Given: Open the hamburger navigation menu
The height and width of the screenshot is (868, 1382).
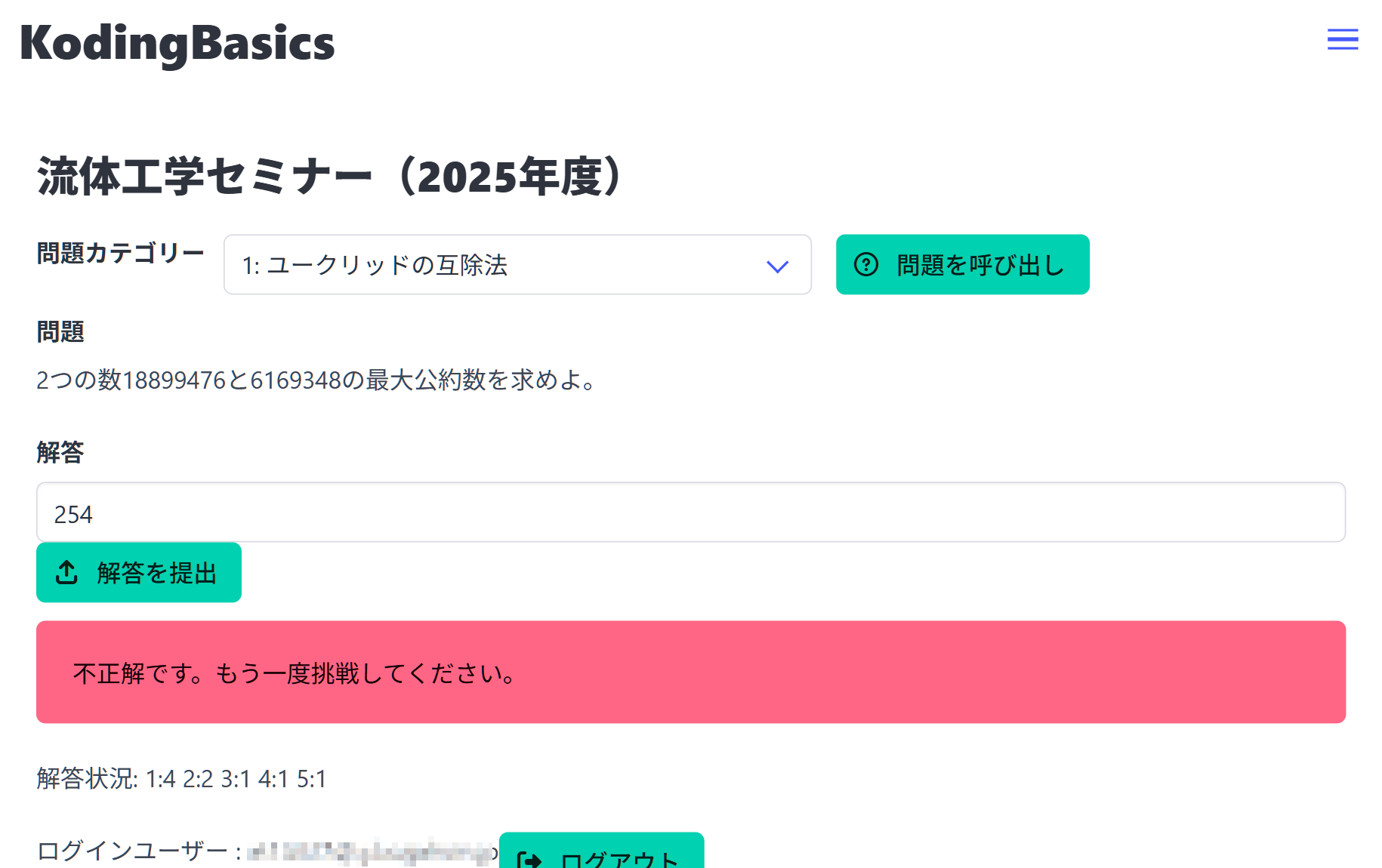Looking at the screenshot, I should click(1343, 41).
